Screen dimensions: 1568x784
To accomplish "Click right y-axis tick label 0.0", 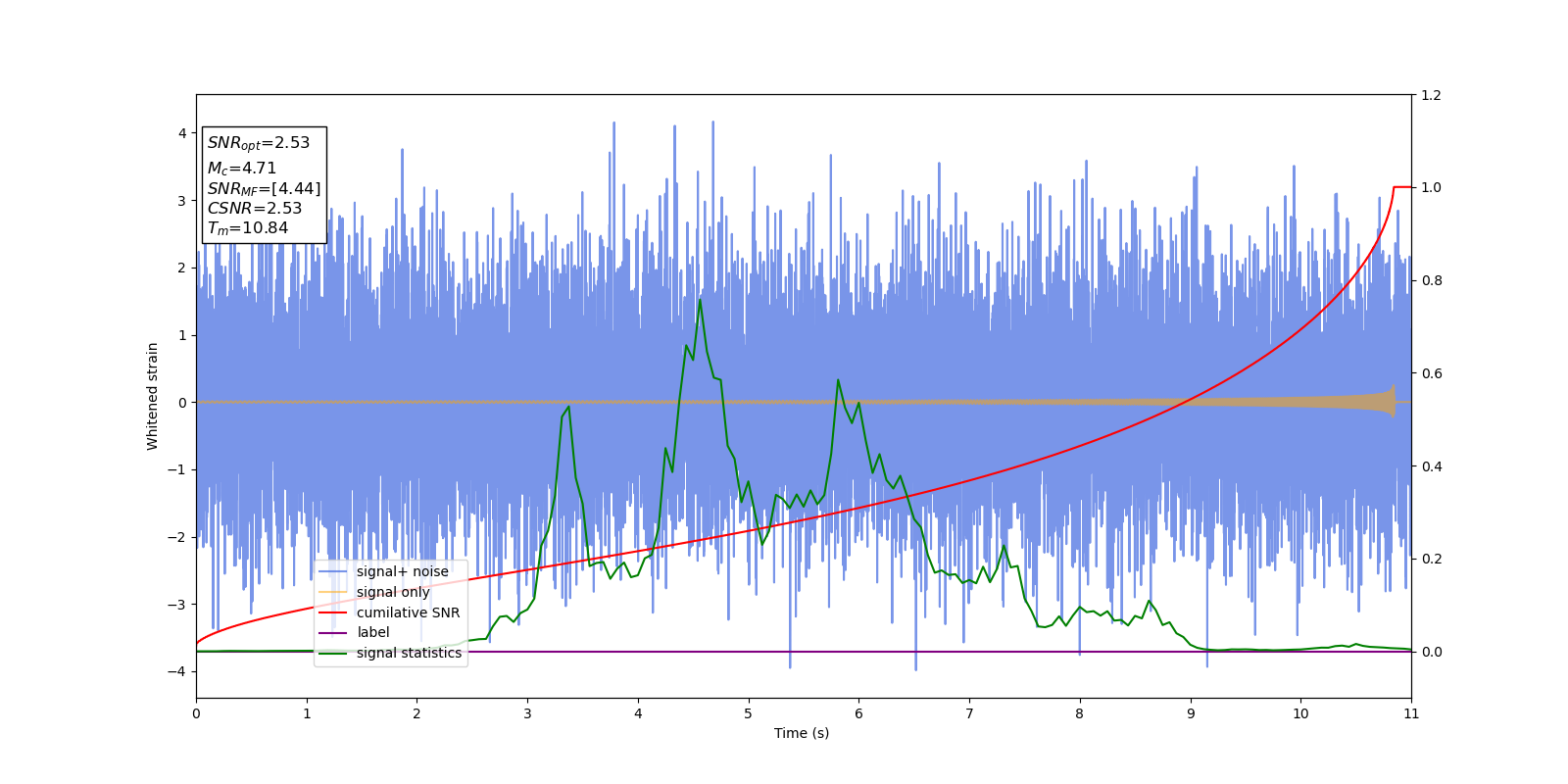I will coord(1431,652).
